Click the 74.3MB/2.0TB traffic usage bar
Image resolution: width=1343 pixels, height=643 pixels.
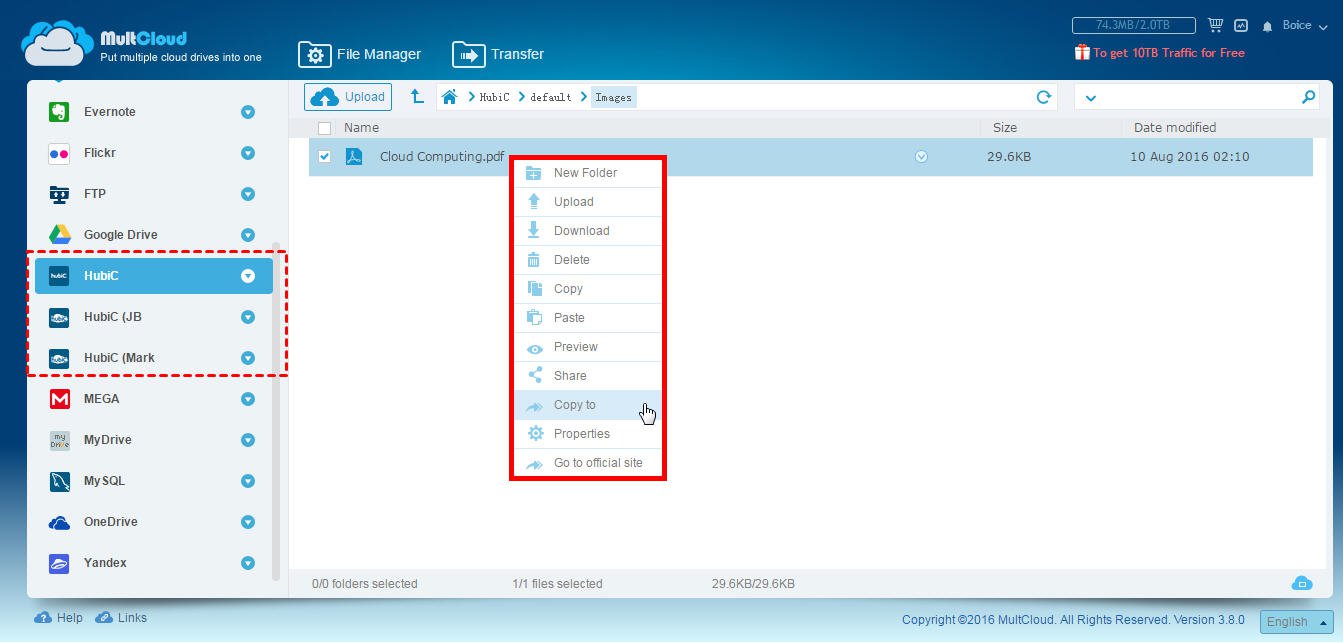1134,25
